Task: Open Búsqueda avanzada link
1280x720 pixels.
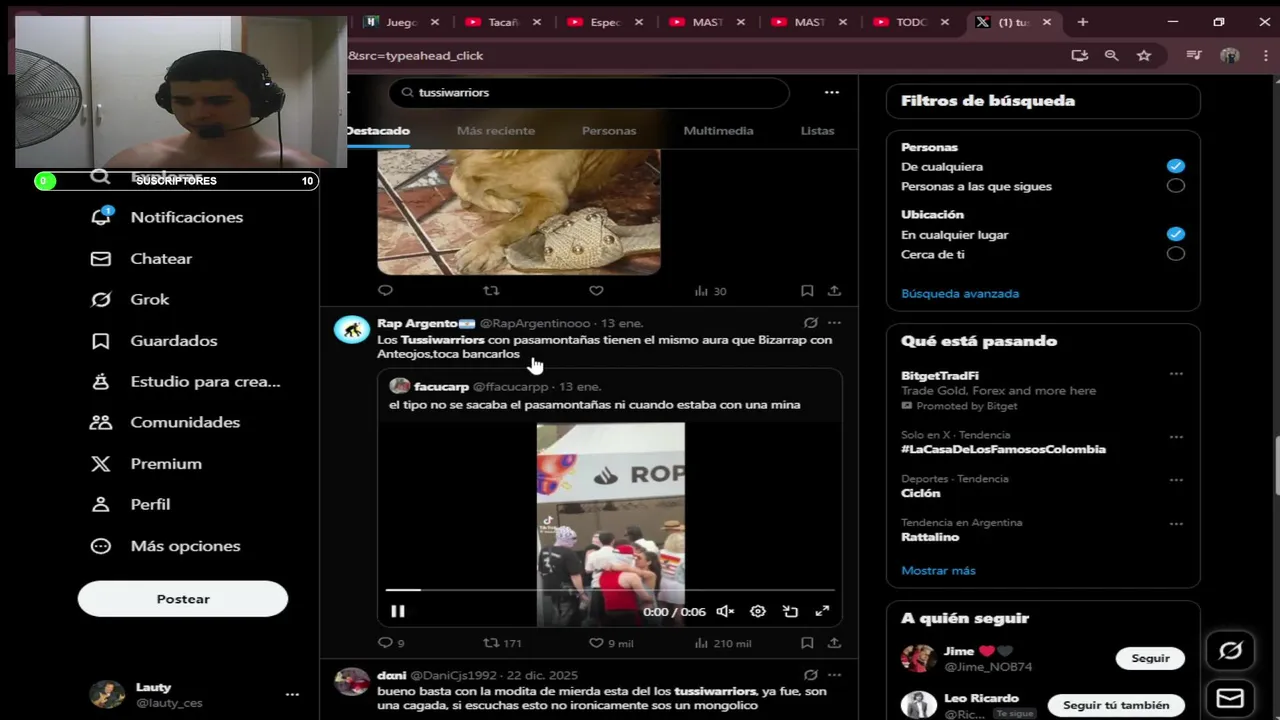Action: tap(960, 293)
